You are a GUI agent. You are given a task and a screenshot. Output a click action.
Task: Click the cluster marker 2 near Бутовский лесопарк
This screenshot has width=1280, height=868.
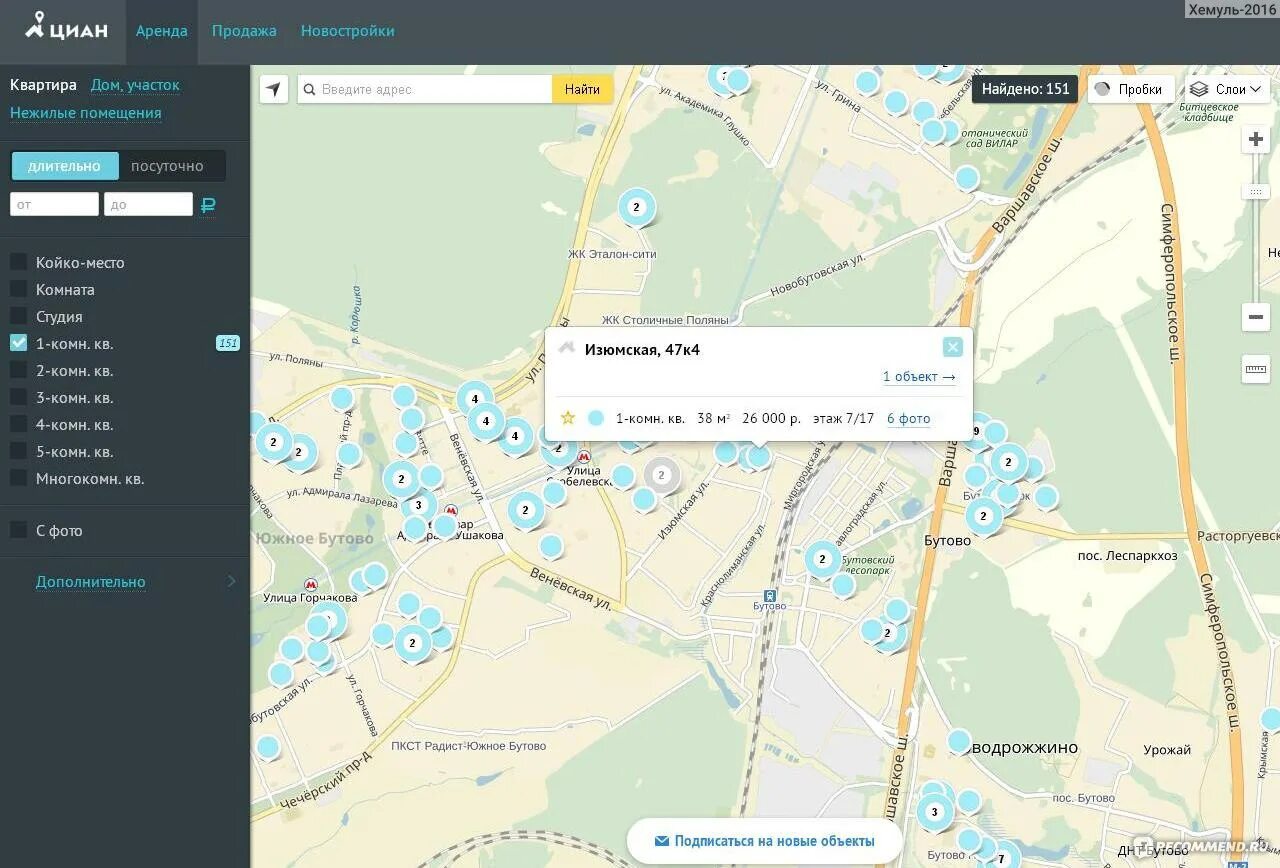point(822,559)
